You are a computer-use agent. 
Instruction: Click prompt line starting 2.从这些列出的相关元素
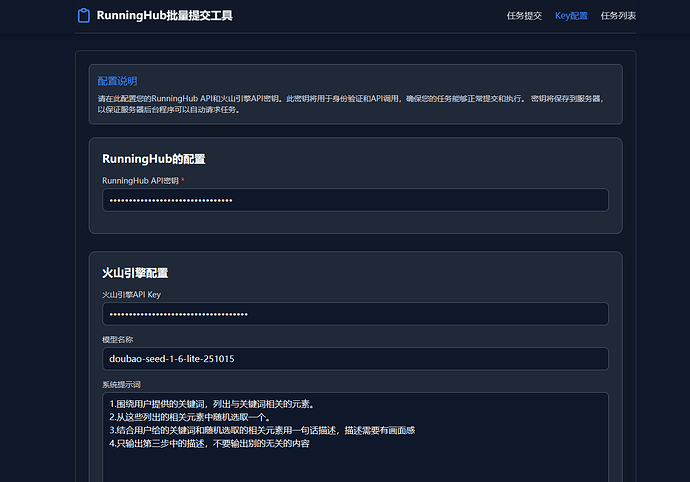point(190,417)
